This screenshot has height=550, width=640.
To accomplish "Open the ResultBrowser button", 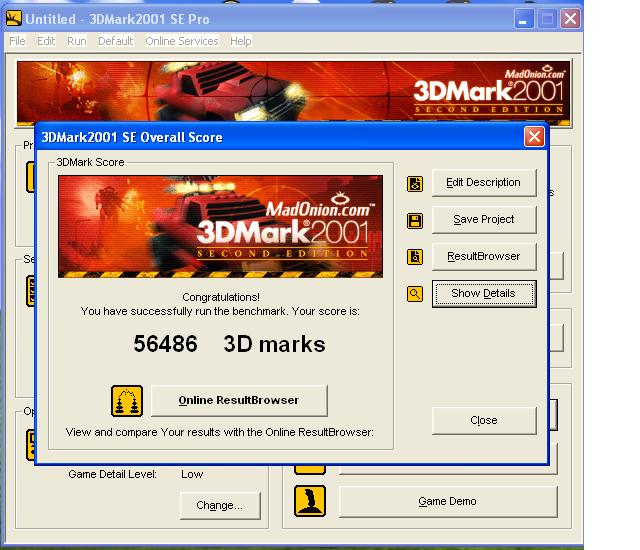I will (x=484, y=256).
